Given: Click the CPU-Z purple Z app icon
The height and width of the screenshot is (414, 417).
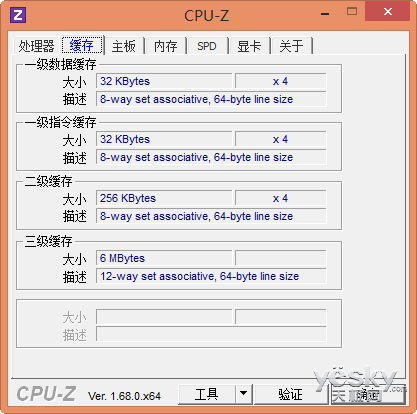Looking at the screenshot, I should pos(18,15).
